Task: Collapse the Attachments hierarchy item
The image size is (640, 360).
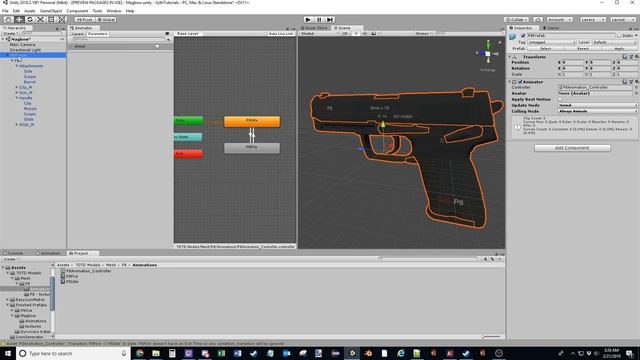Action: point(17,66)
